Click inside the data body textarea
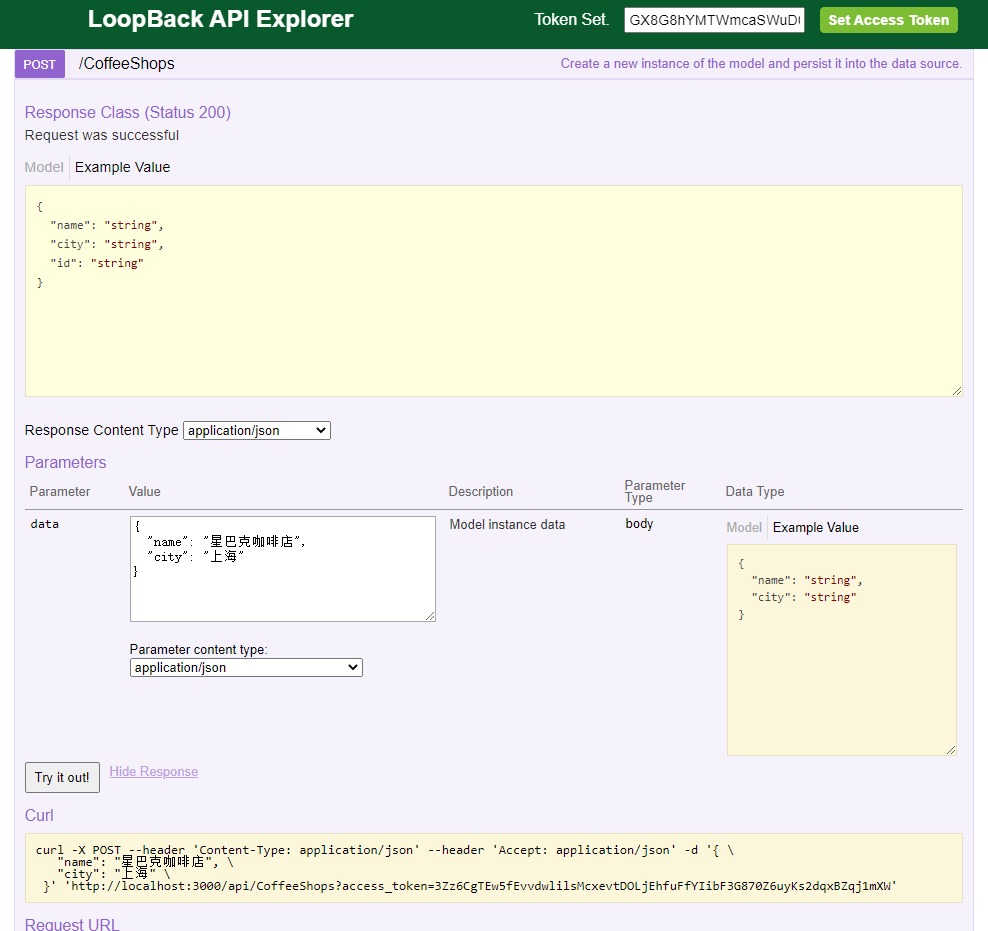 pos(282,569)
